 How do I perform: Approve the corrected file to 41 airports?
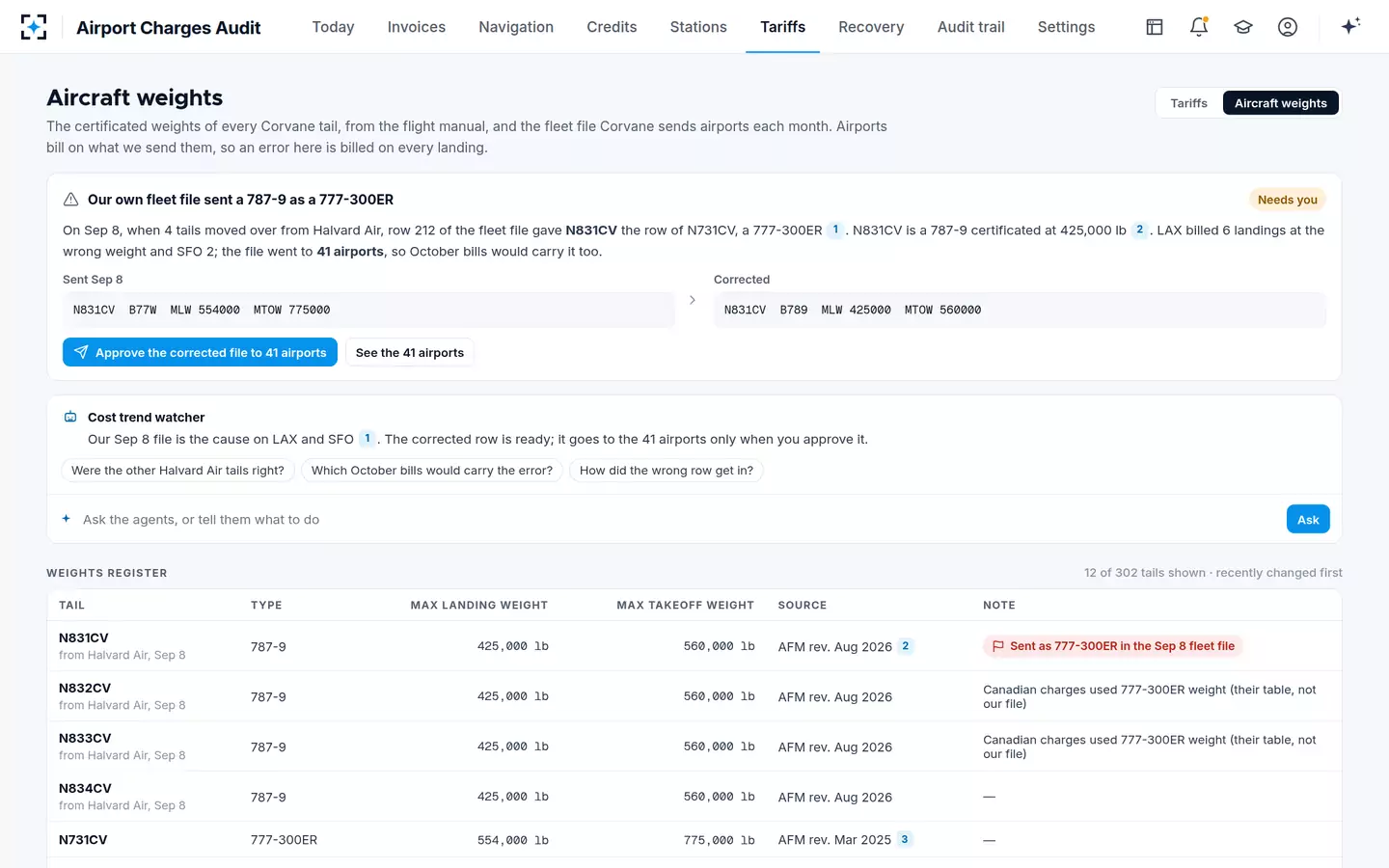pos(200,352)
